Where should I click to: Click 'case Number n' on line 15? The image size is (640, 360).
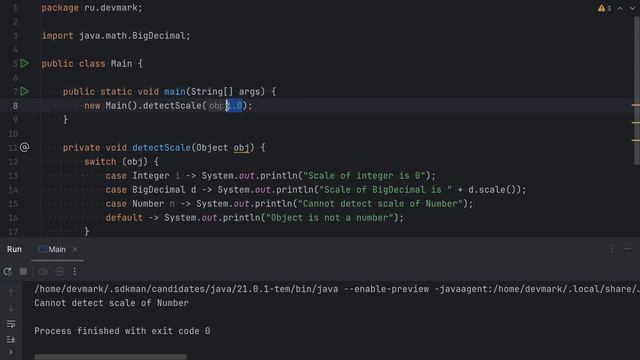(140, 204)
